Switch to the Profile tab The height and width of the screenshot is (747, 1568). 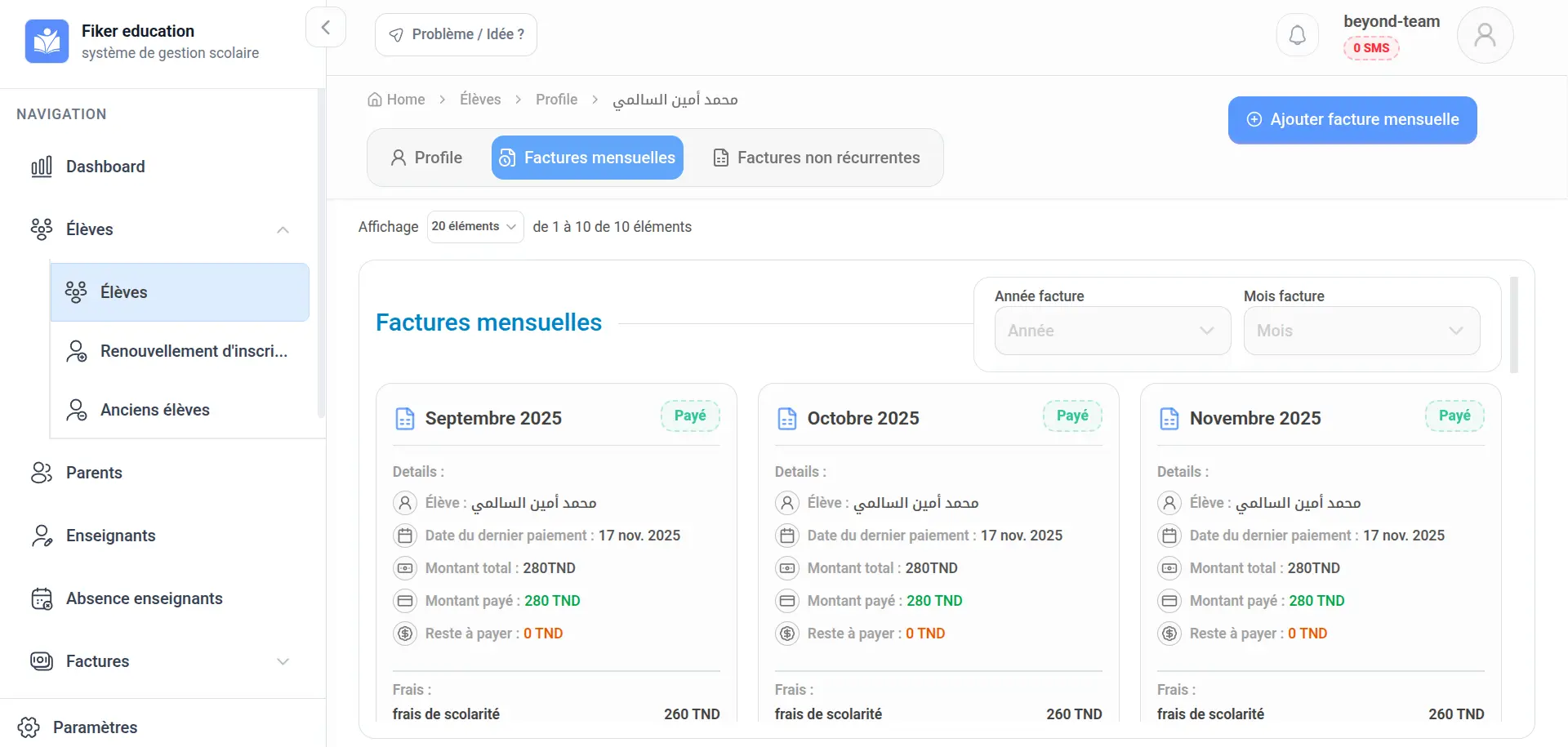[427, 158]
